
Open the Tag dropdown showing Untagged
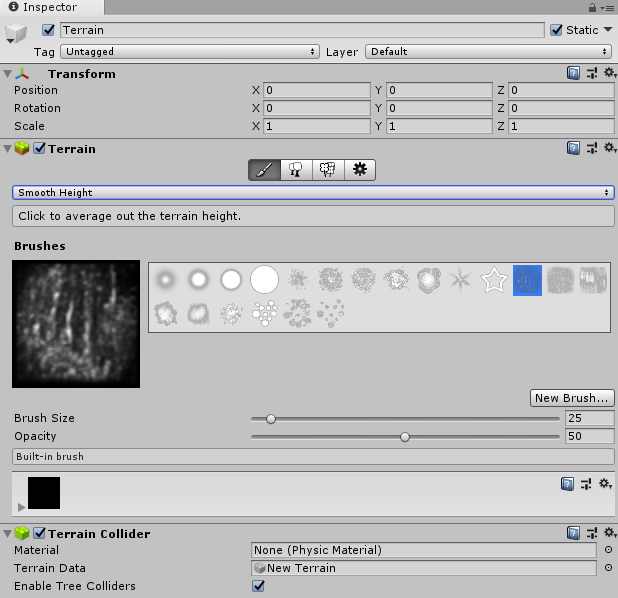click(x=189, y=51)
